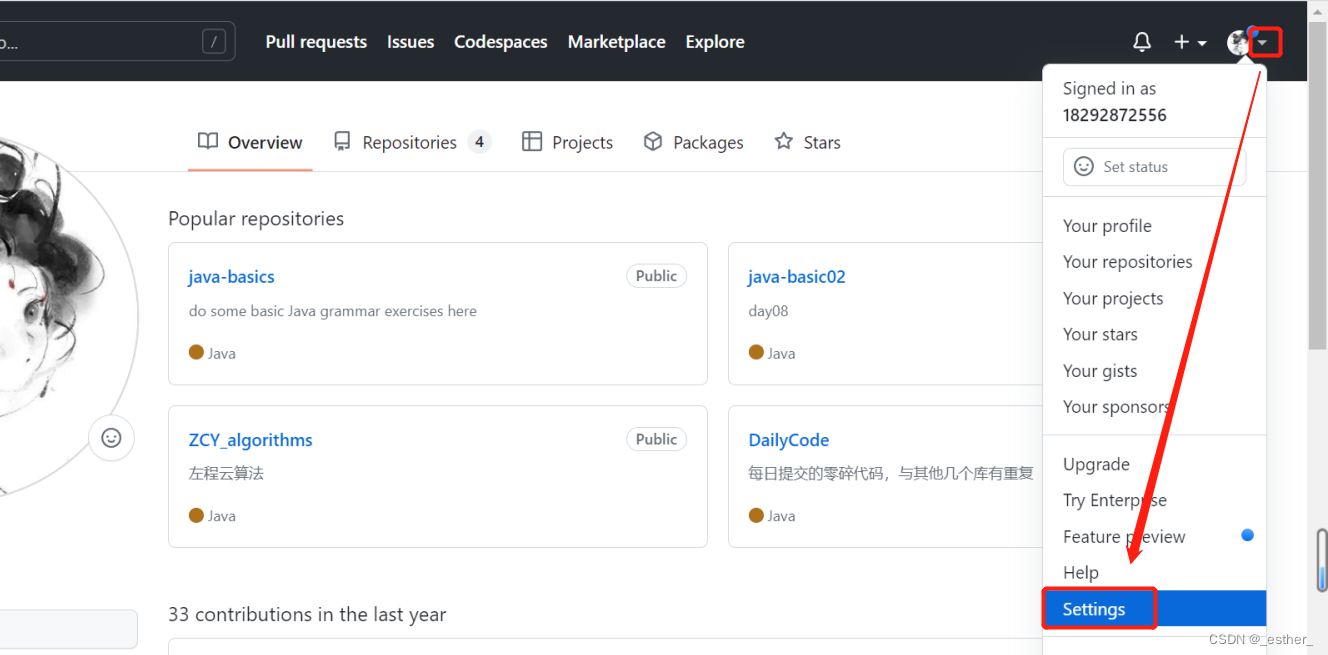Open the java-basics repository
1328x655 pixels.
tap(231, 277)
